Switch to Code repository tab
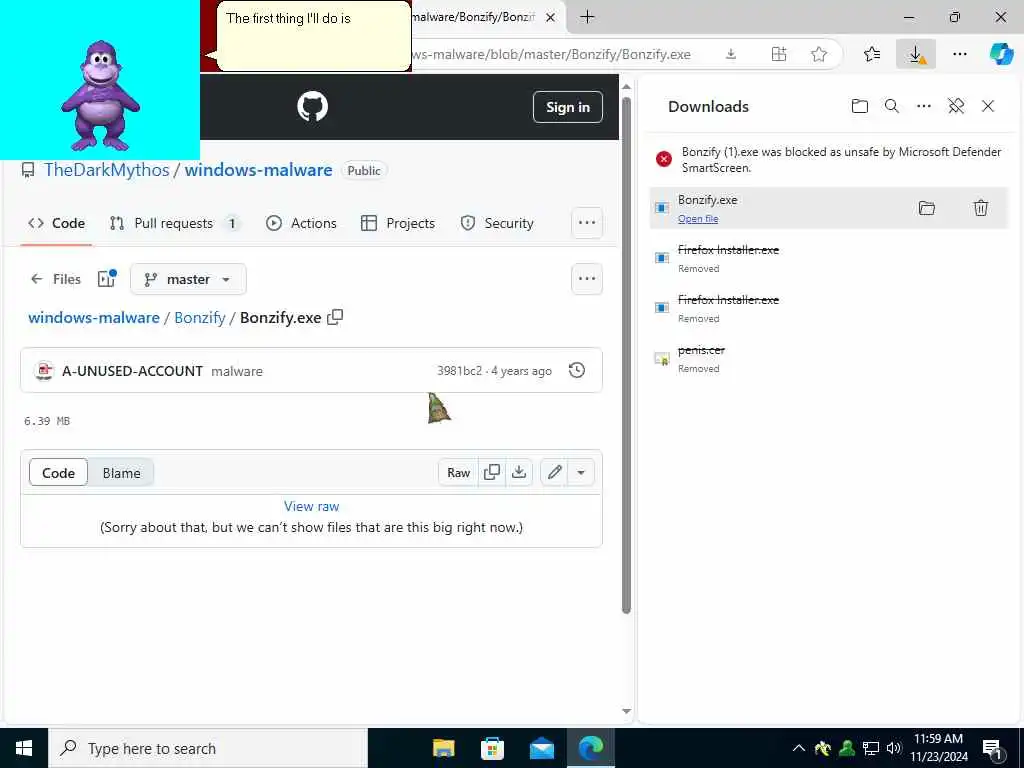The image size is (1024, 768). pos(56,223)
